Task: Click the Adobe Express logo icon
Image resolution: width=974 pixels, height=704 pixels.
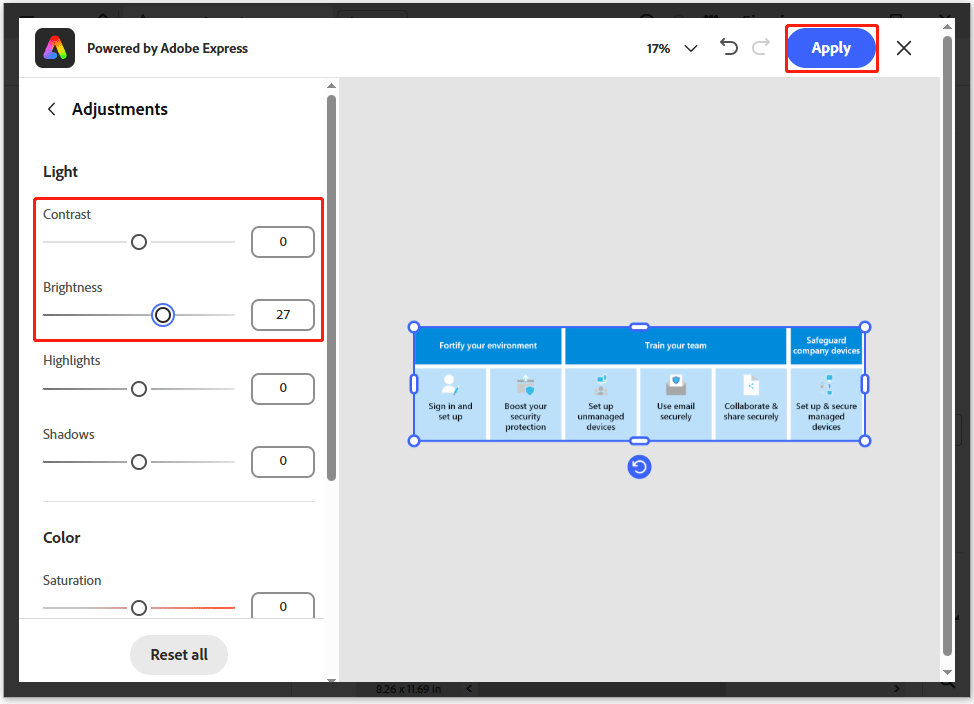Action: 55,47
